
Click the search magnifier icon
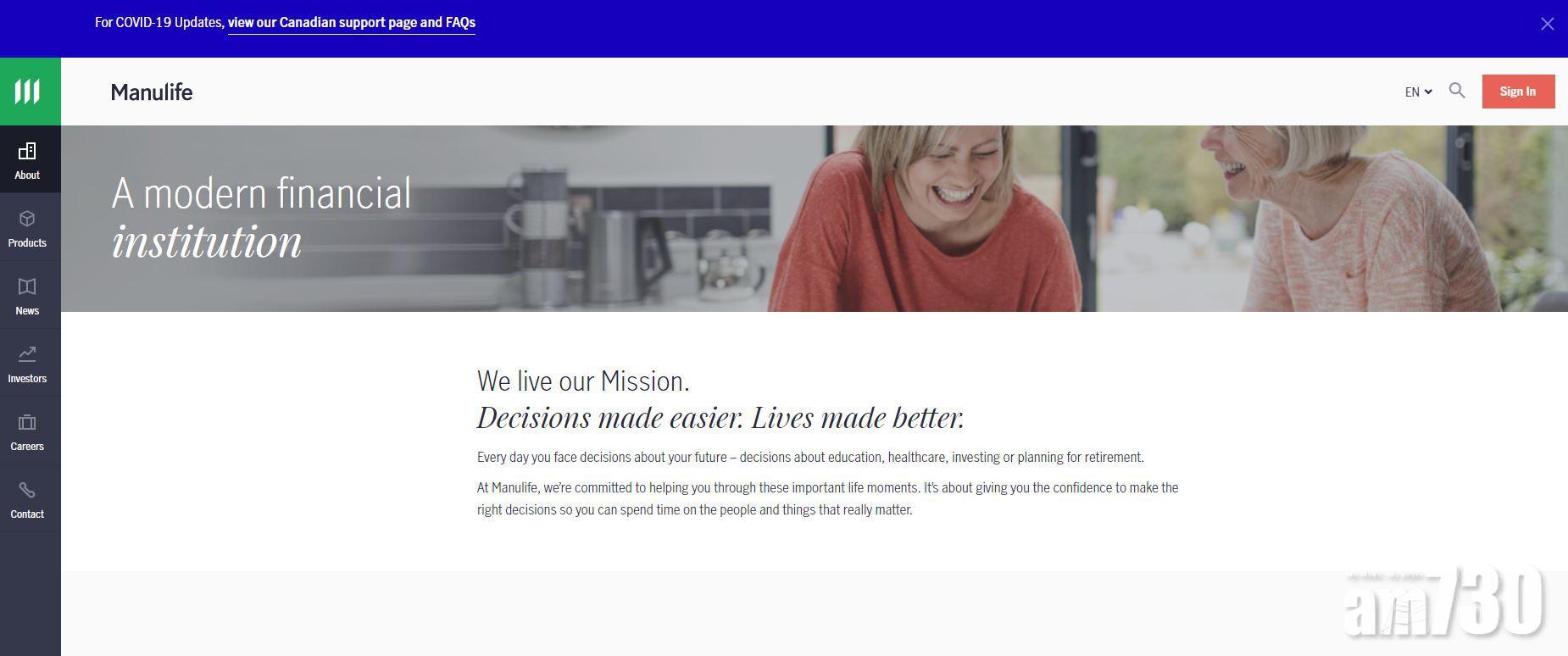(1457, 91)
